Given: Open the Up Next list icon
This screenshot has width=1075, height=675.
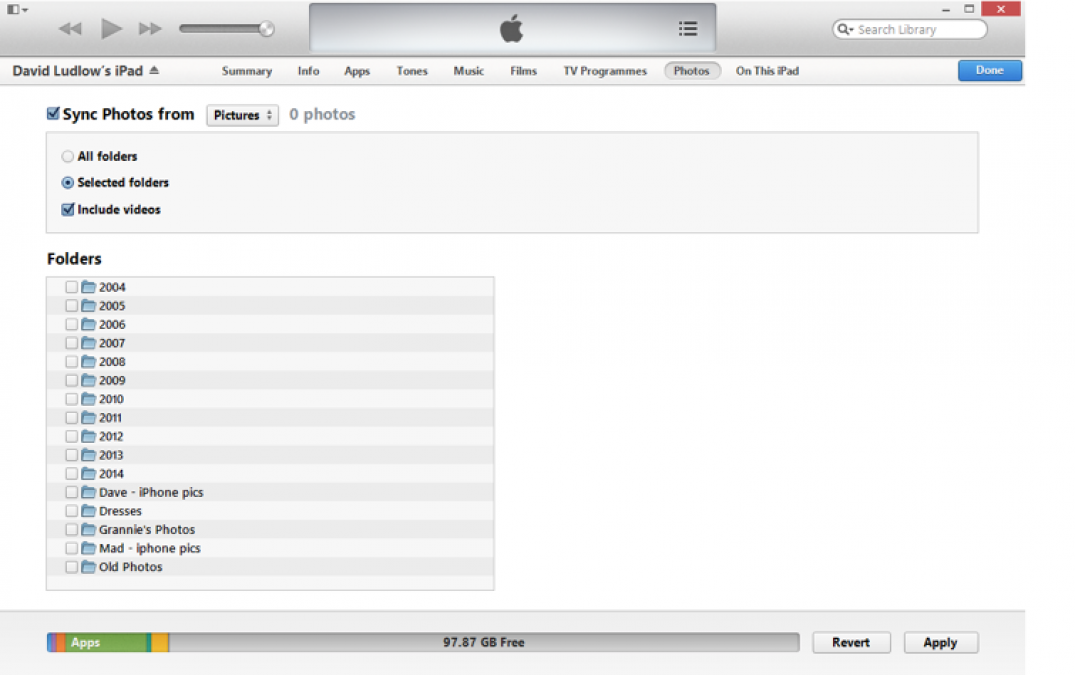Looking at the screenshot, I should pos(688,29).
